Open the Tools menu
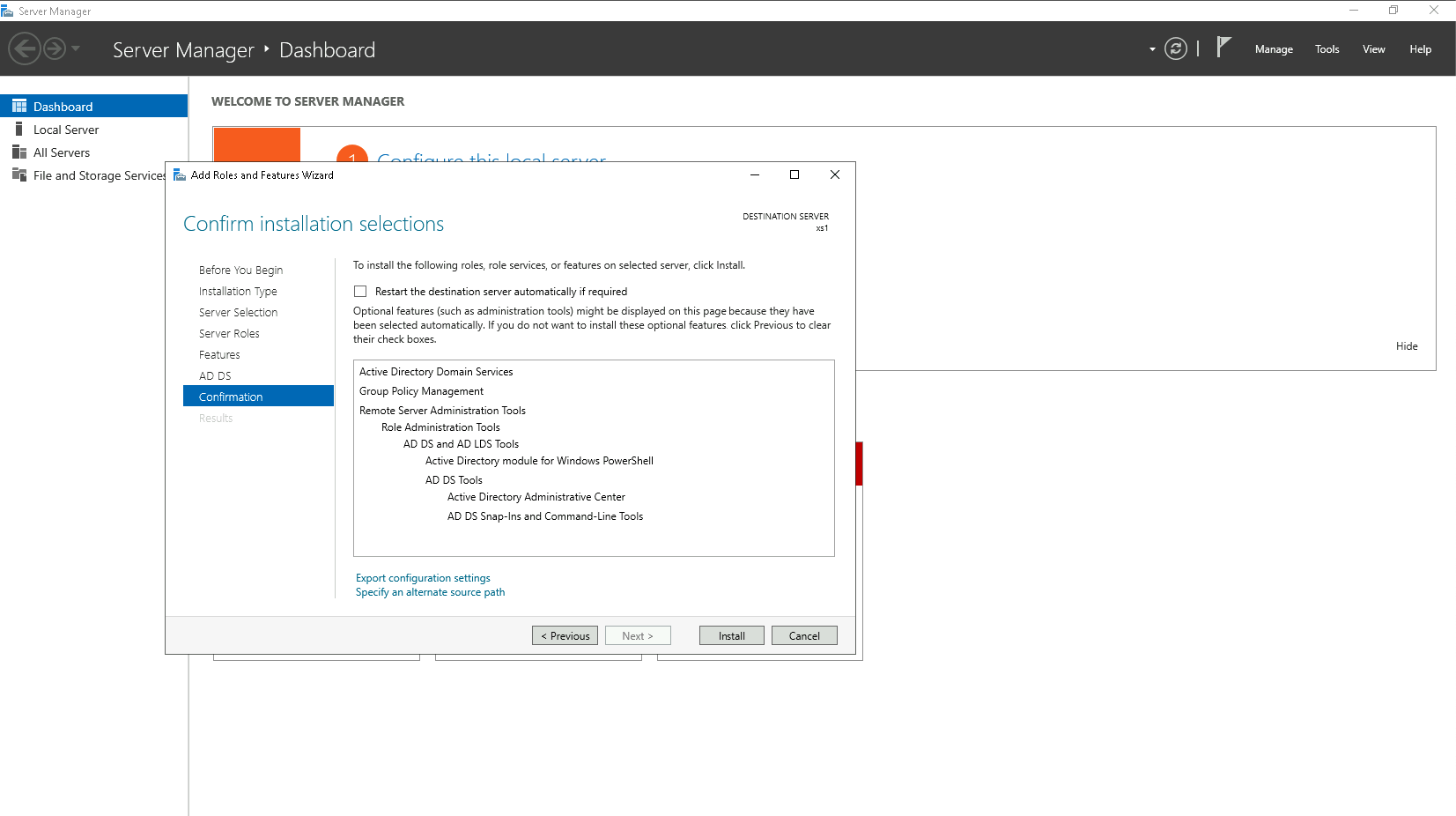Image resolution: width=1456 pixels, height=816 pixels. click(1327, 49)
